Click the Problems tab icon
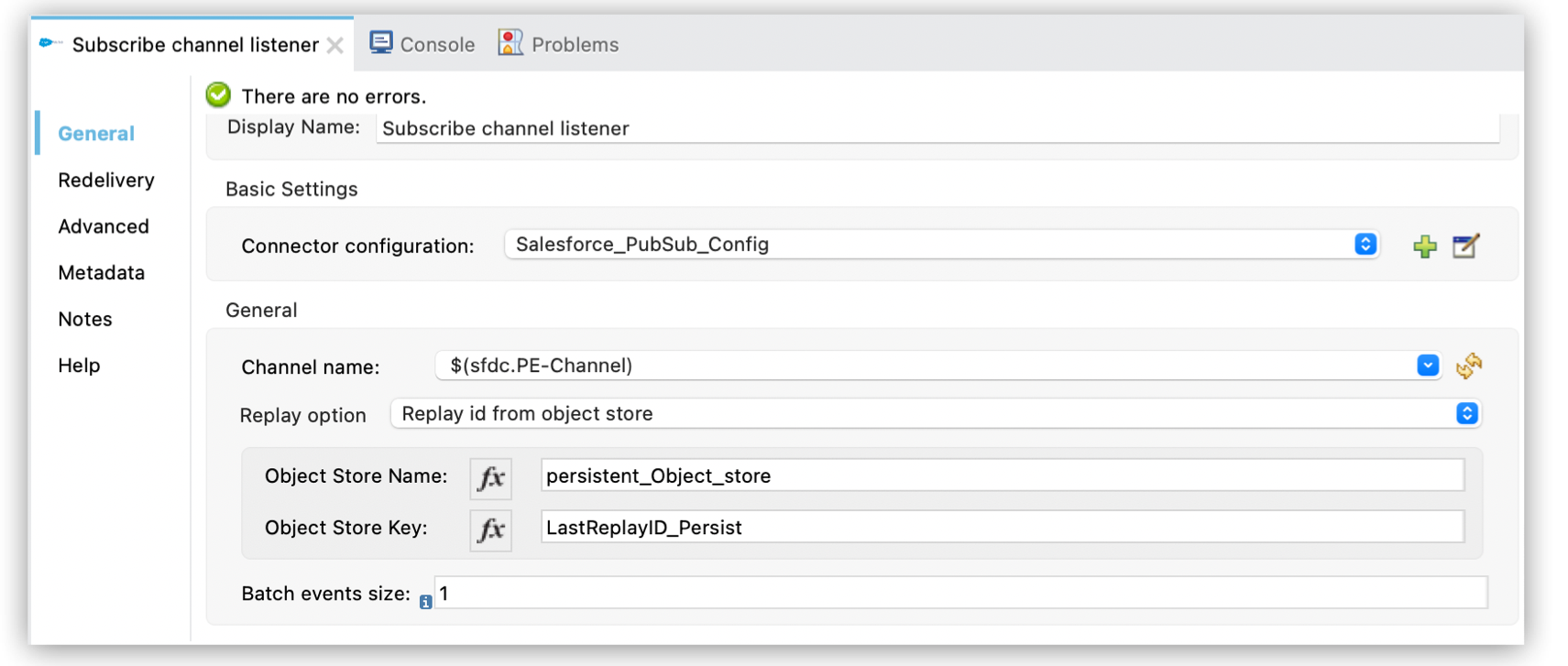The image size is (1568, 666). coord(510,42)
